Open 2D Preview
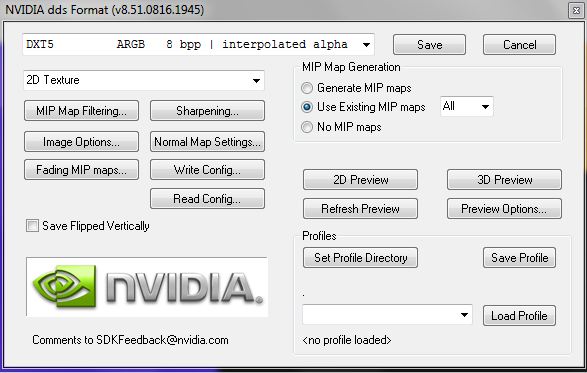This screenshot has width=587, height=373. pyautogui.click(x=361, y=180)
